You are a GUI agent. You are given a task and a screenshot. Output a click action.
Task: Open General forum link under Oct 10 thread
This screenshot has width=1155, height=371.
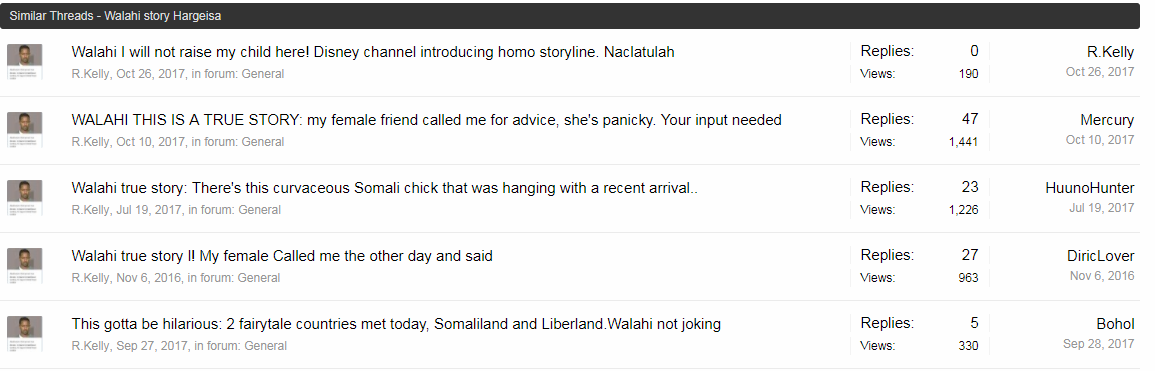(263, 141)
